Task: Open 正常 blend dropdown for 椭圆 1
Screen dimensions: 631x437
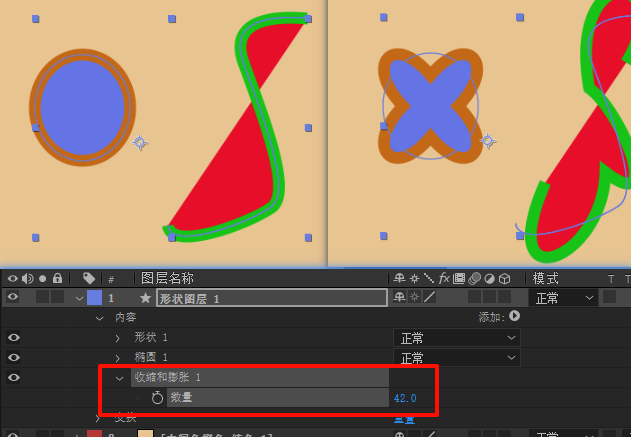Action: pos(457,358)
